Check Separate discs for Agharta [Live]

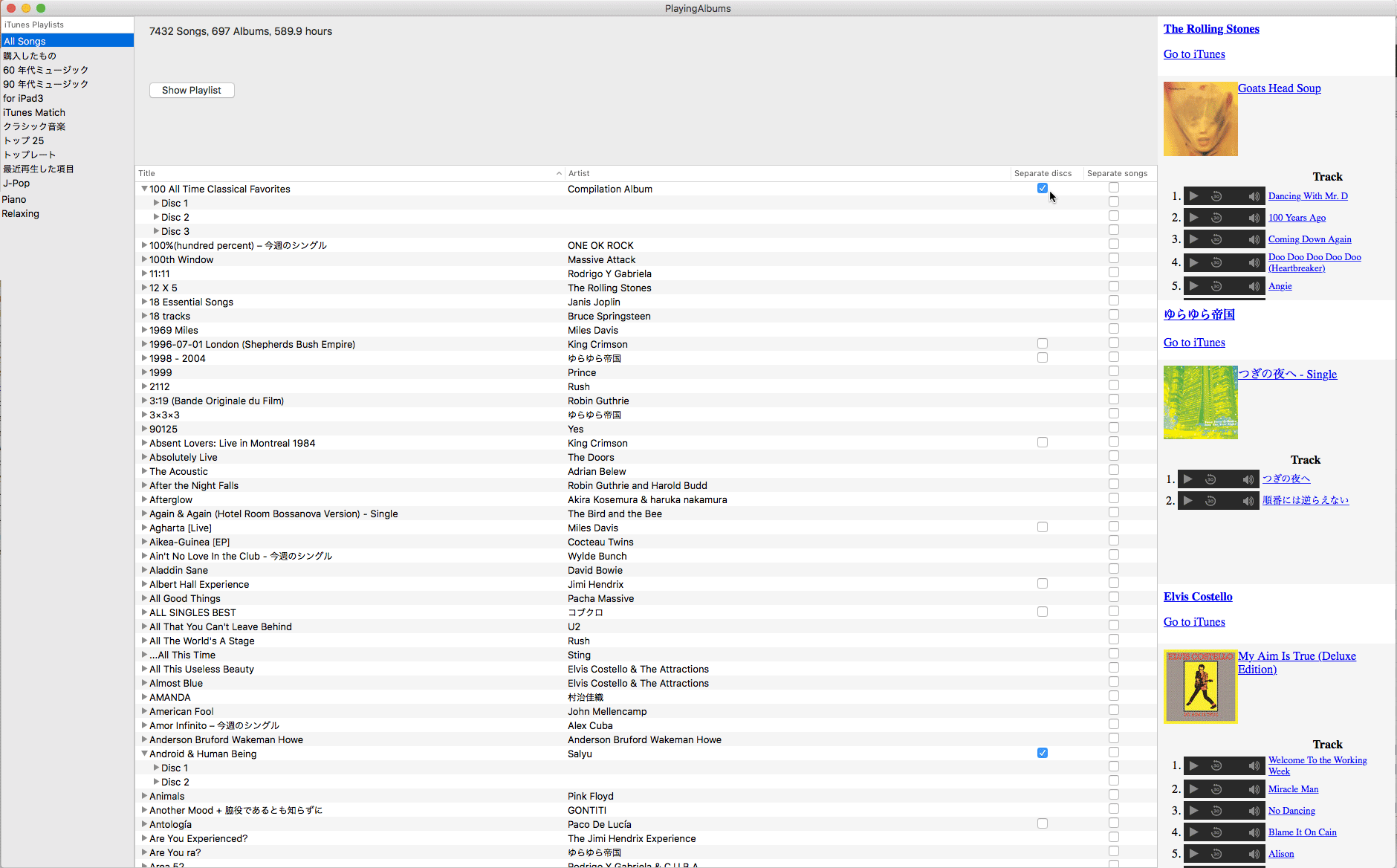click(1043, 527)
